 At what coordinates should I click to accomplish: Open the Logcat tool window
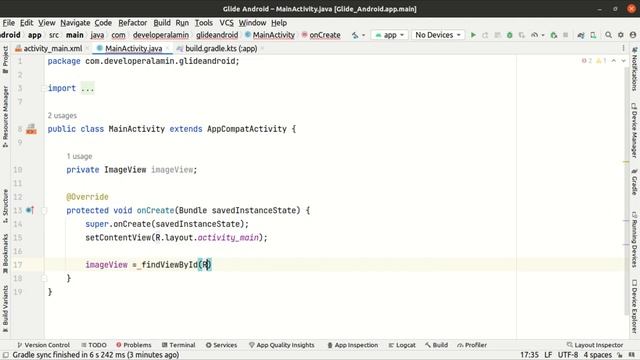pyautogui.click(x=402, y=345)
